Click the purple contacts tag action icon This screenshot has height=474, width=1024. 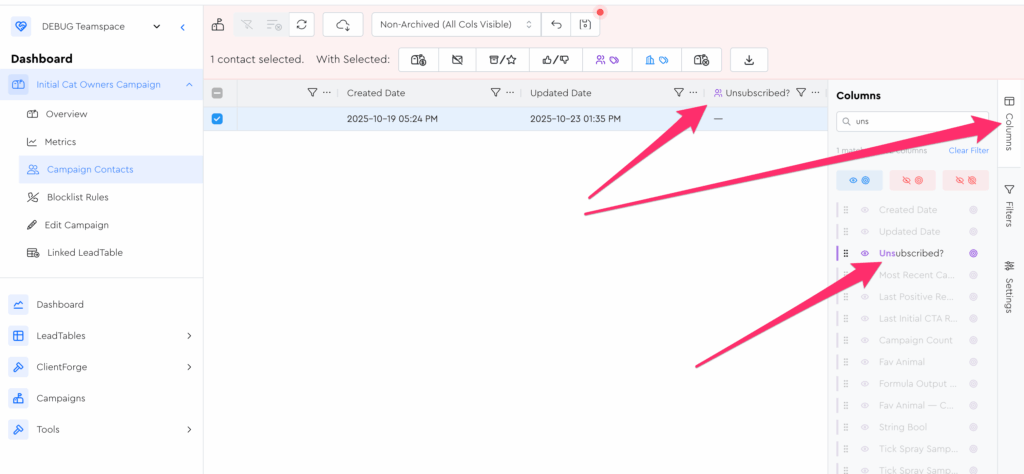click(607, 60)
